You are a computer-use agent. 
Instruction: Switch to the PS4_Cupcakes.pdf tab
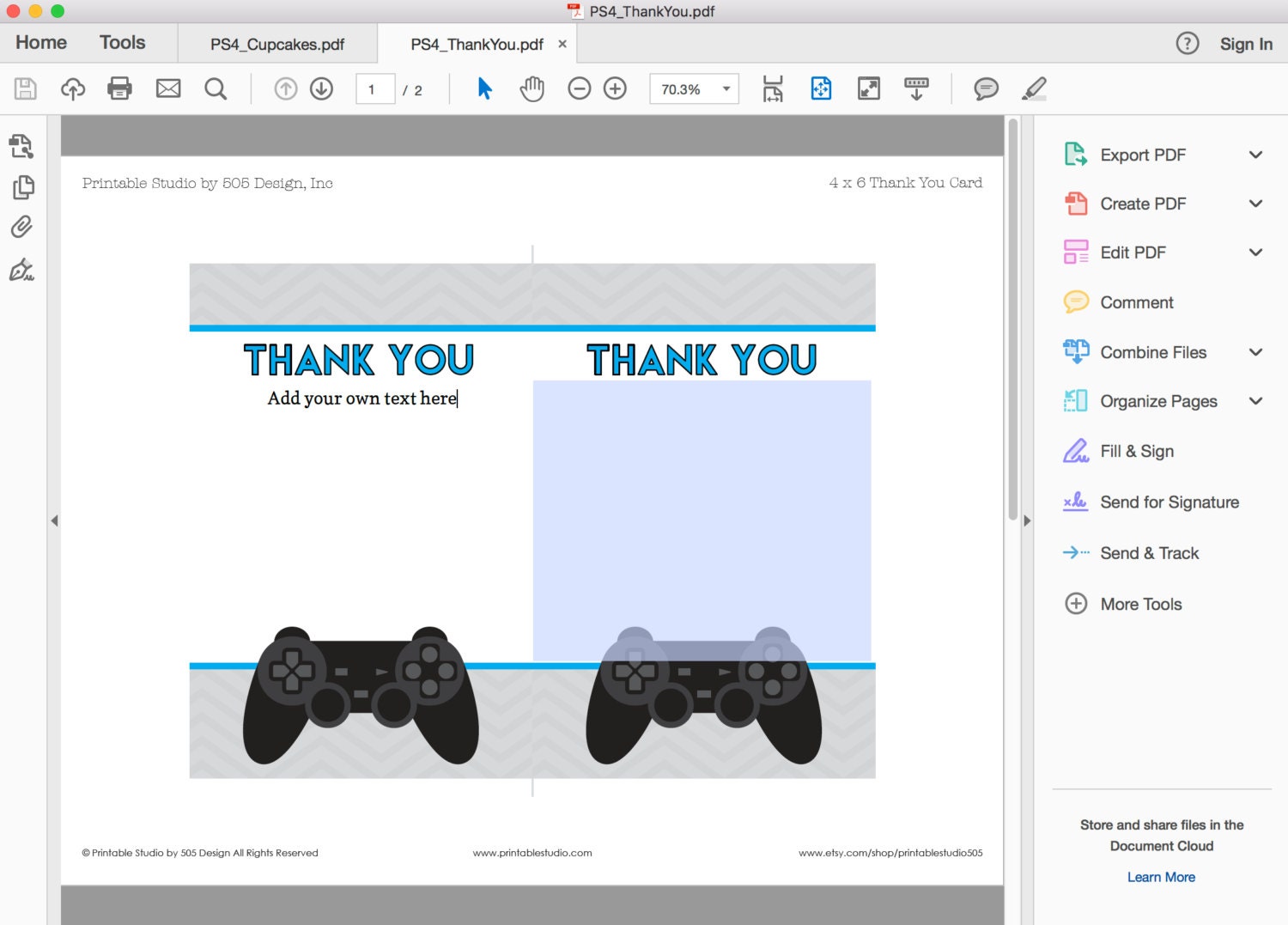(x=276, y=43)
